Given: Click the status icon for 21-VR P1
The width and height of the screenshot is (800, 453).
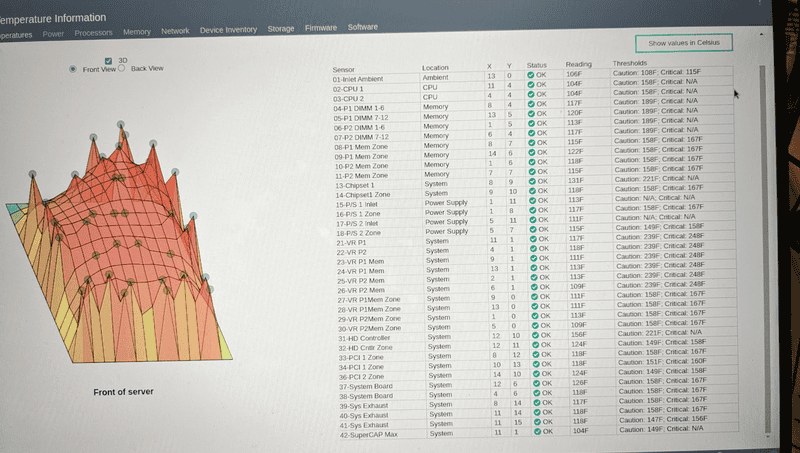Looking at the screenshot, I should coord(533,239).
